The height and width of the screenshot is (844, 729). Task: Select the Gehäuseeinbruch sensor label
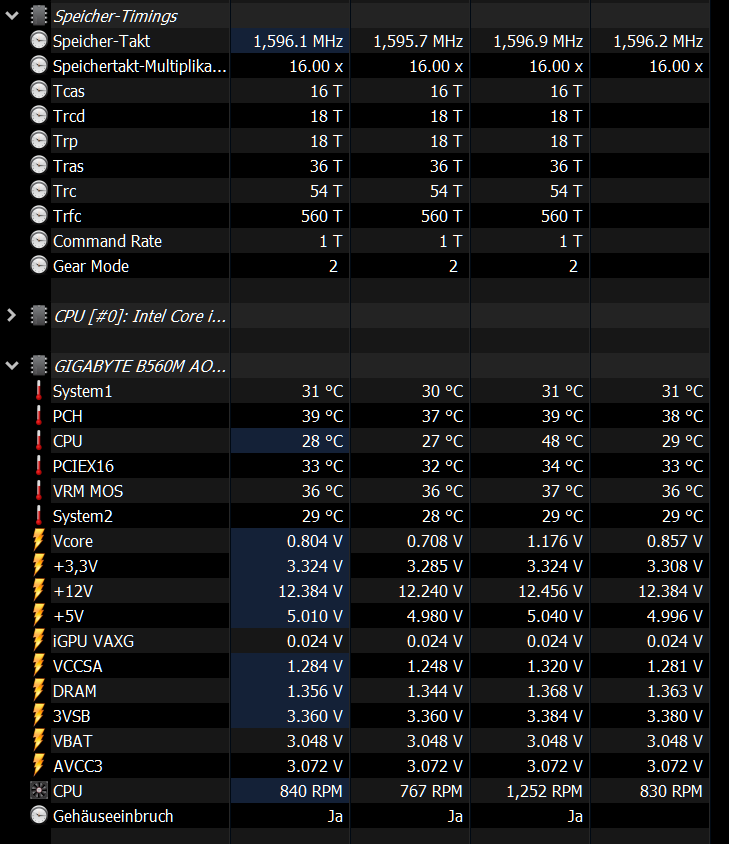tap(113, 816)
